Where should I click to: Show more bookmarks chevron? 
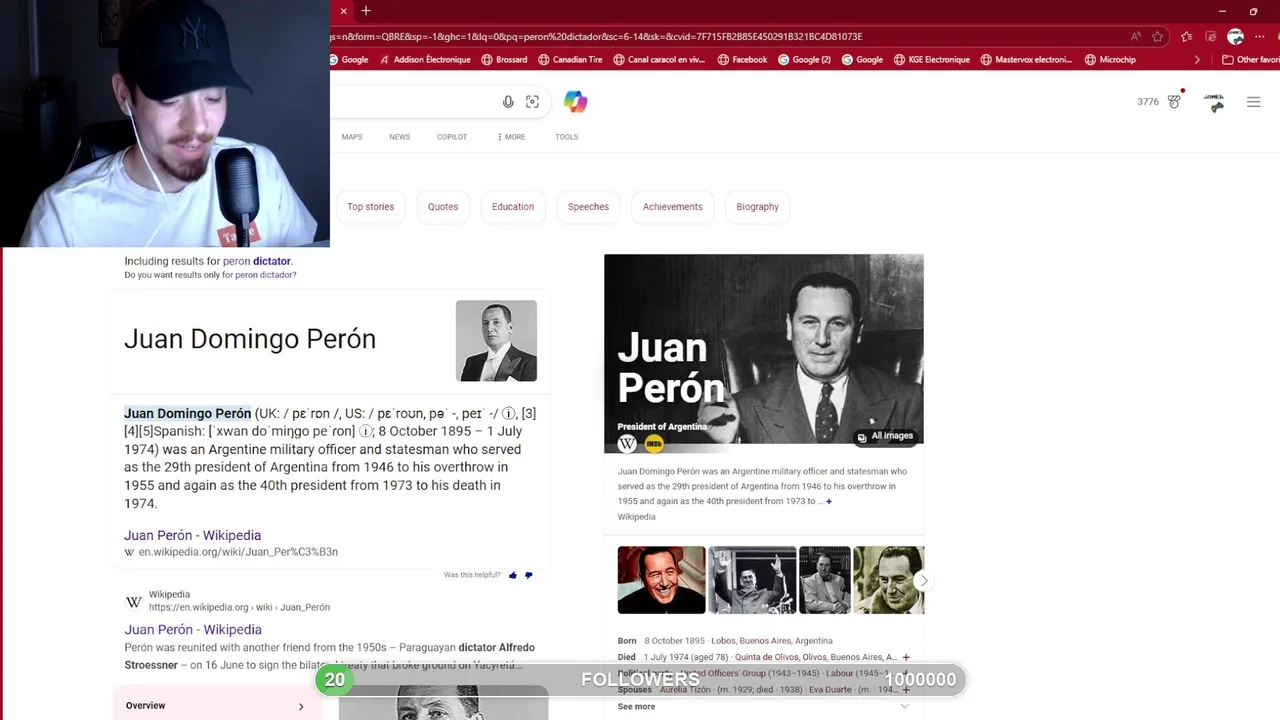point(1197,60)
